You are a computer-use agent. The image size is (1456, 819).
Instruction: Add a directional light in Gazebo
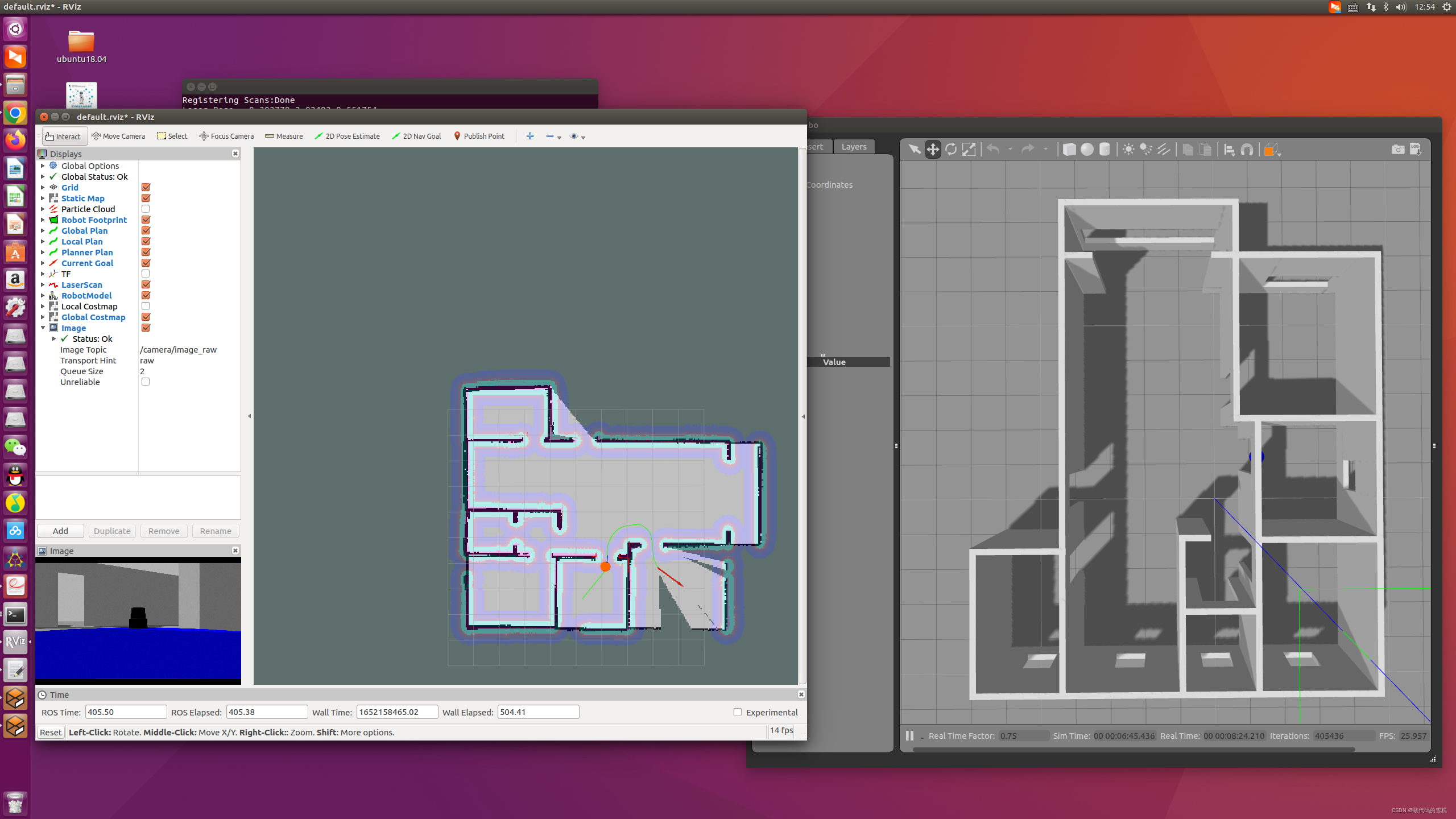pyautogui.click(x=1164, y=150)
